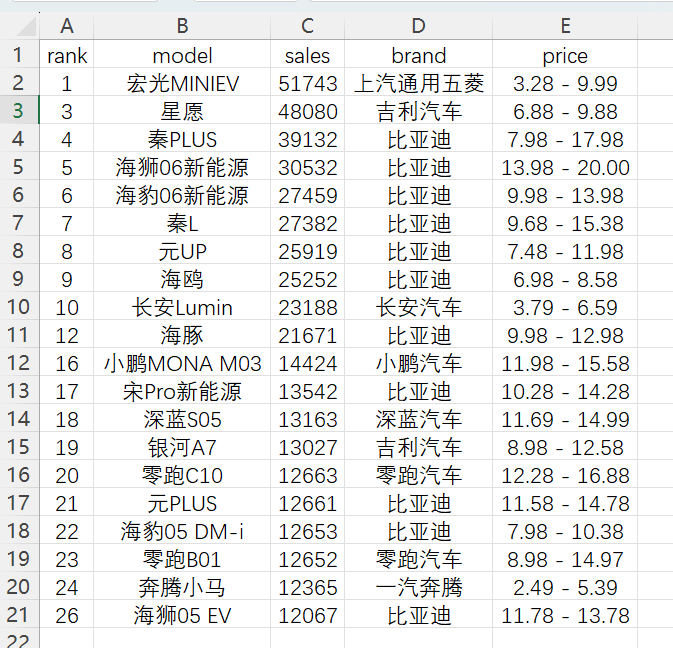Select row 3 header
Screen dimensions: 673x648
point(19,110)
